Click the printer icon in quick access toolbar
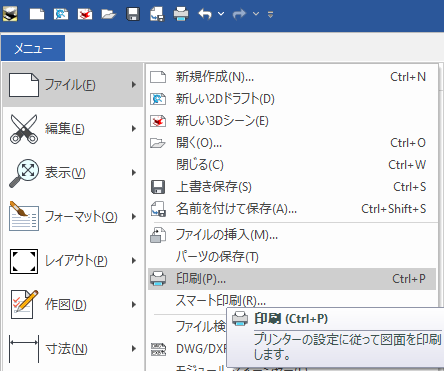 click(181, 14)
